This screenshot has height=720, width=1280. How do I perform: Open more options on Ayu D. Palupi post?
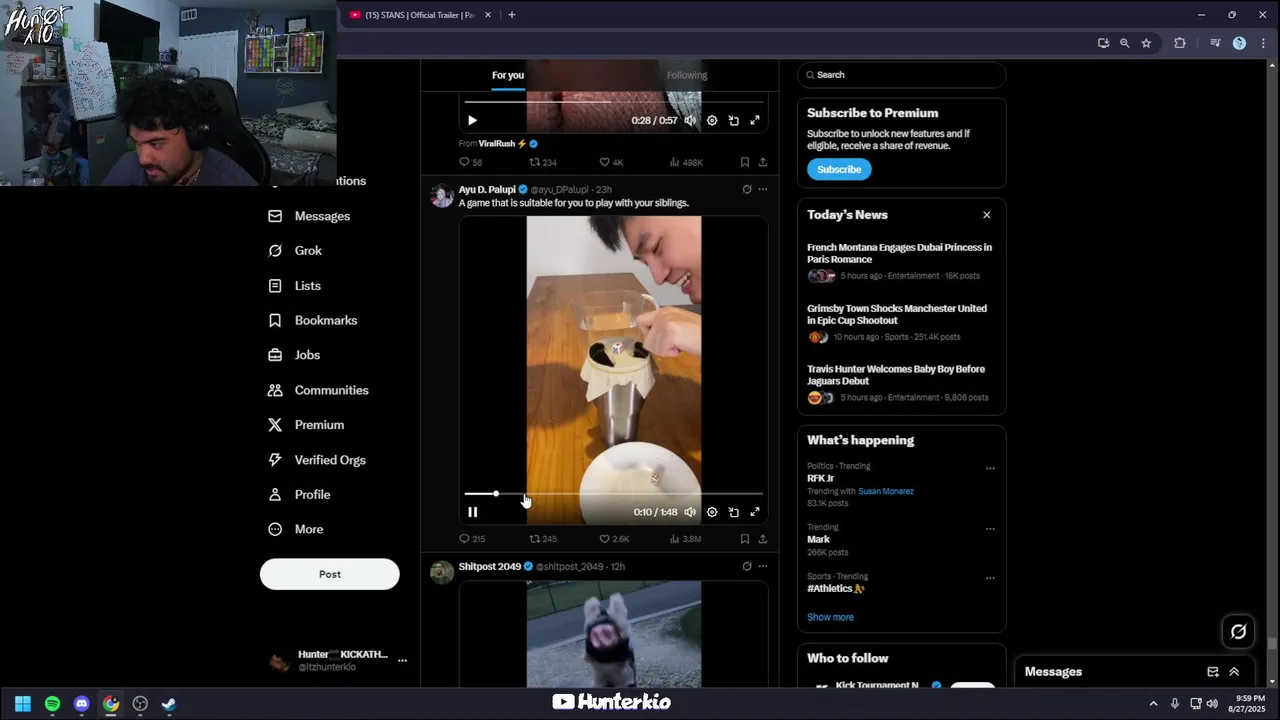763,189
